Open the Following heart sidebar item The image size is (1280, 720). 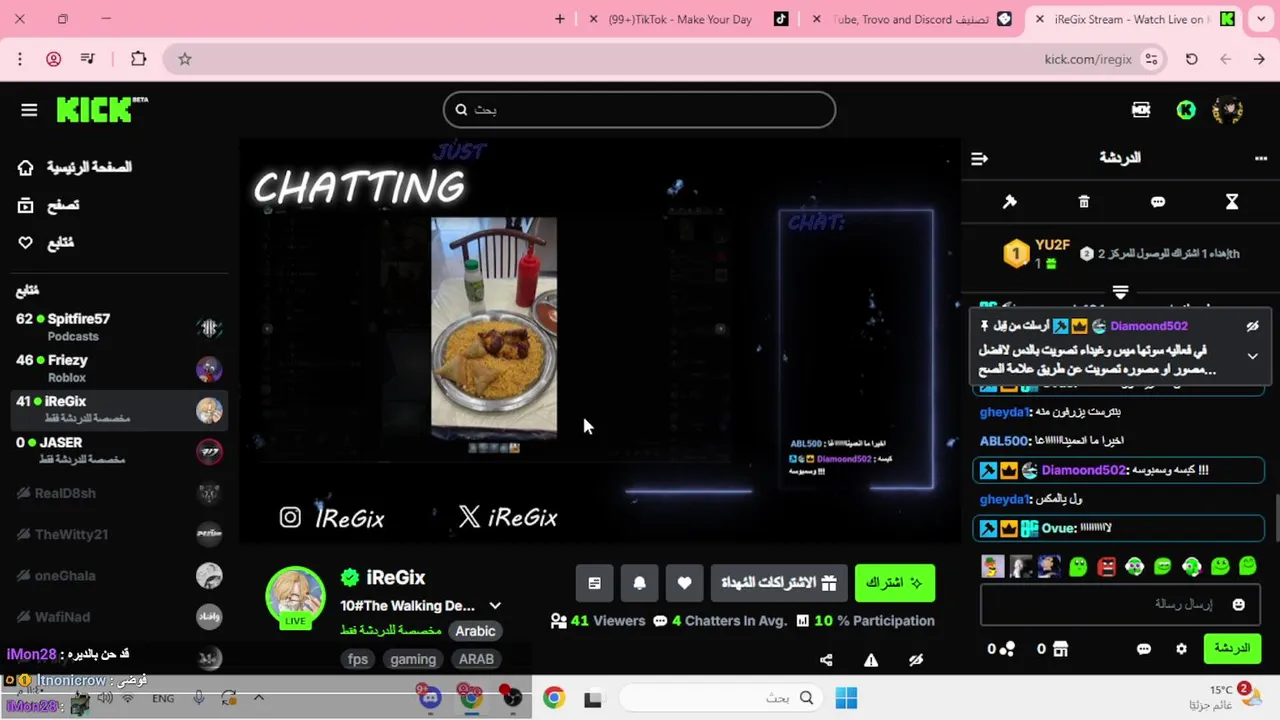[46, 243]
